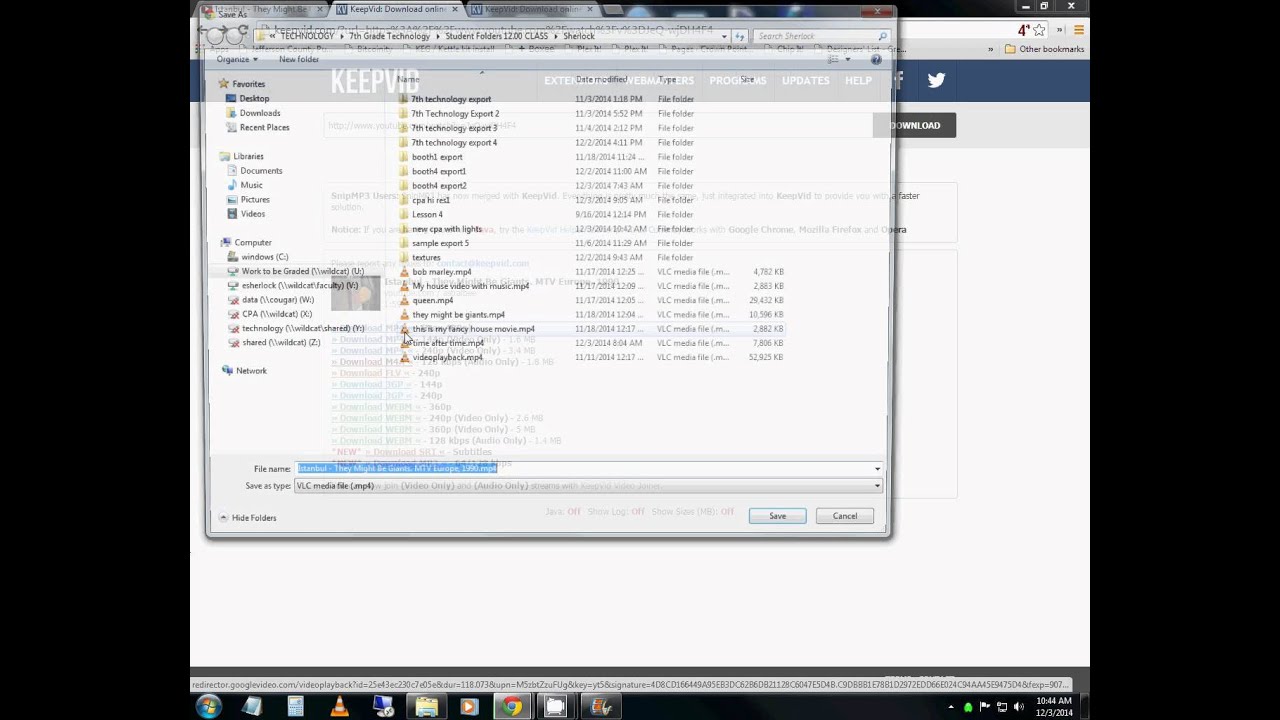Show the bookmarks bar overflow chevron
Screen dimensions: 1280x720
(991, 49)
